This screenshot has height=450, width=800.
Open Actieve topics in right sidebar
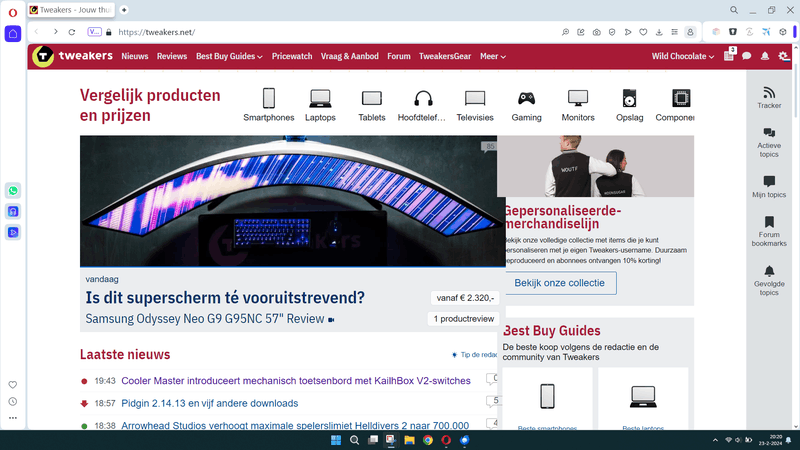click(769, 142)
